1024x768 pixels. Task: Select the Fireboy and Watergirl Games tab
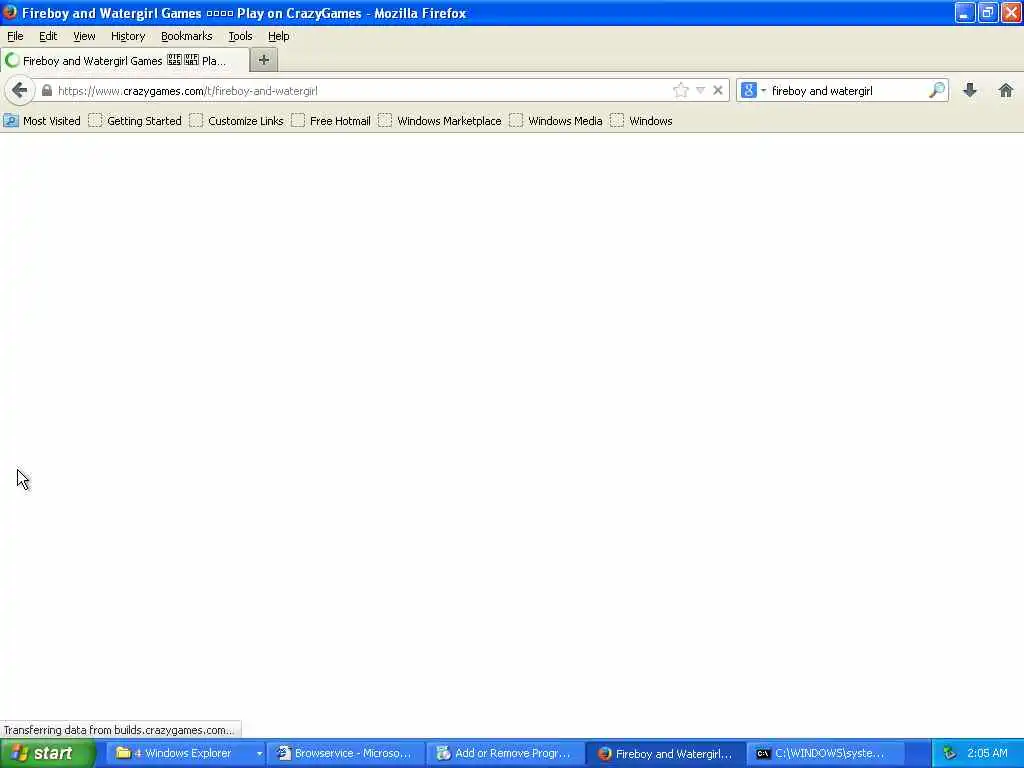pos(124,61)
